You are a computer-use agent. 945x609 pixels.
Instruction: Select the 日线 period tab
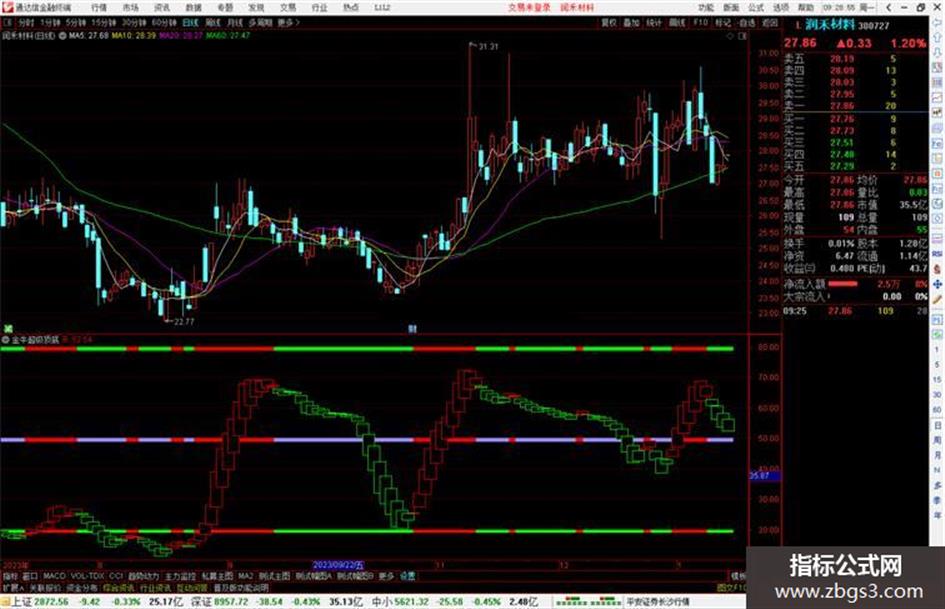click(190, 22)
